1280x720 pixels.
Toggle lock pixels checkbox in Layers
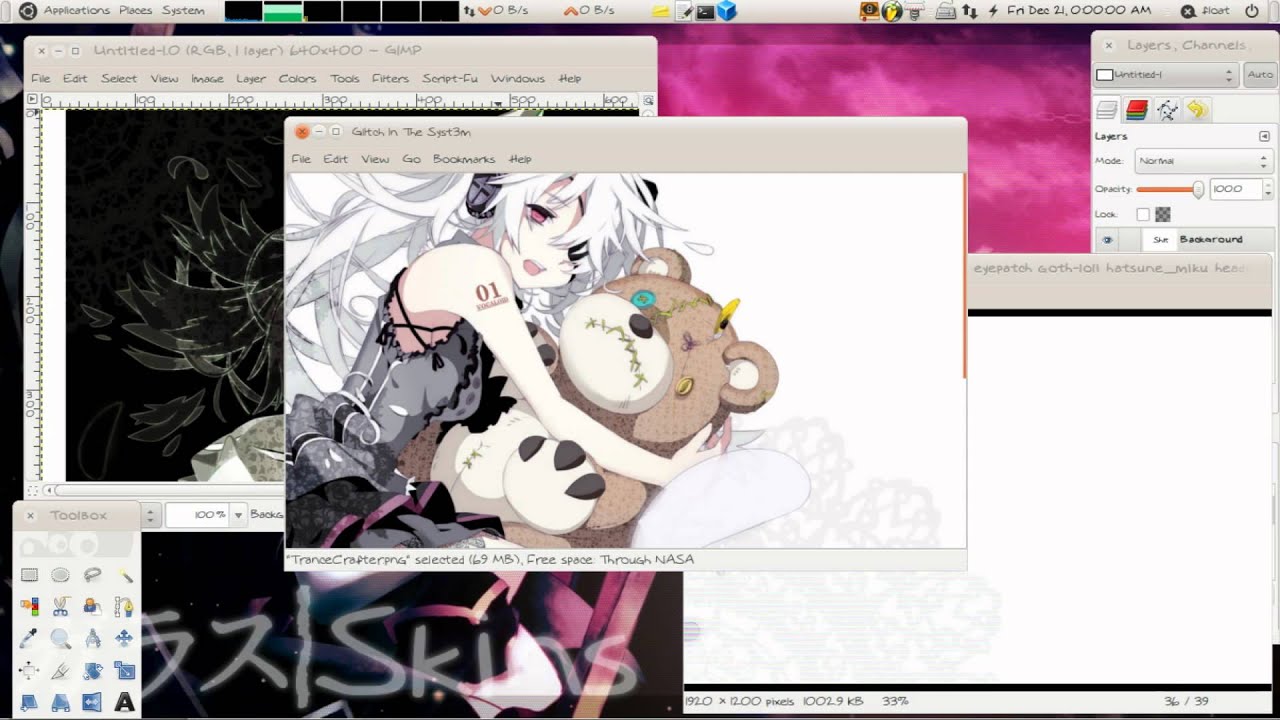(1143, 214)
